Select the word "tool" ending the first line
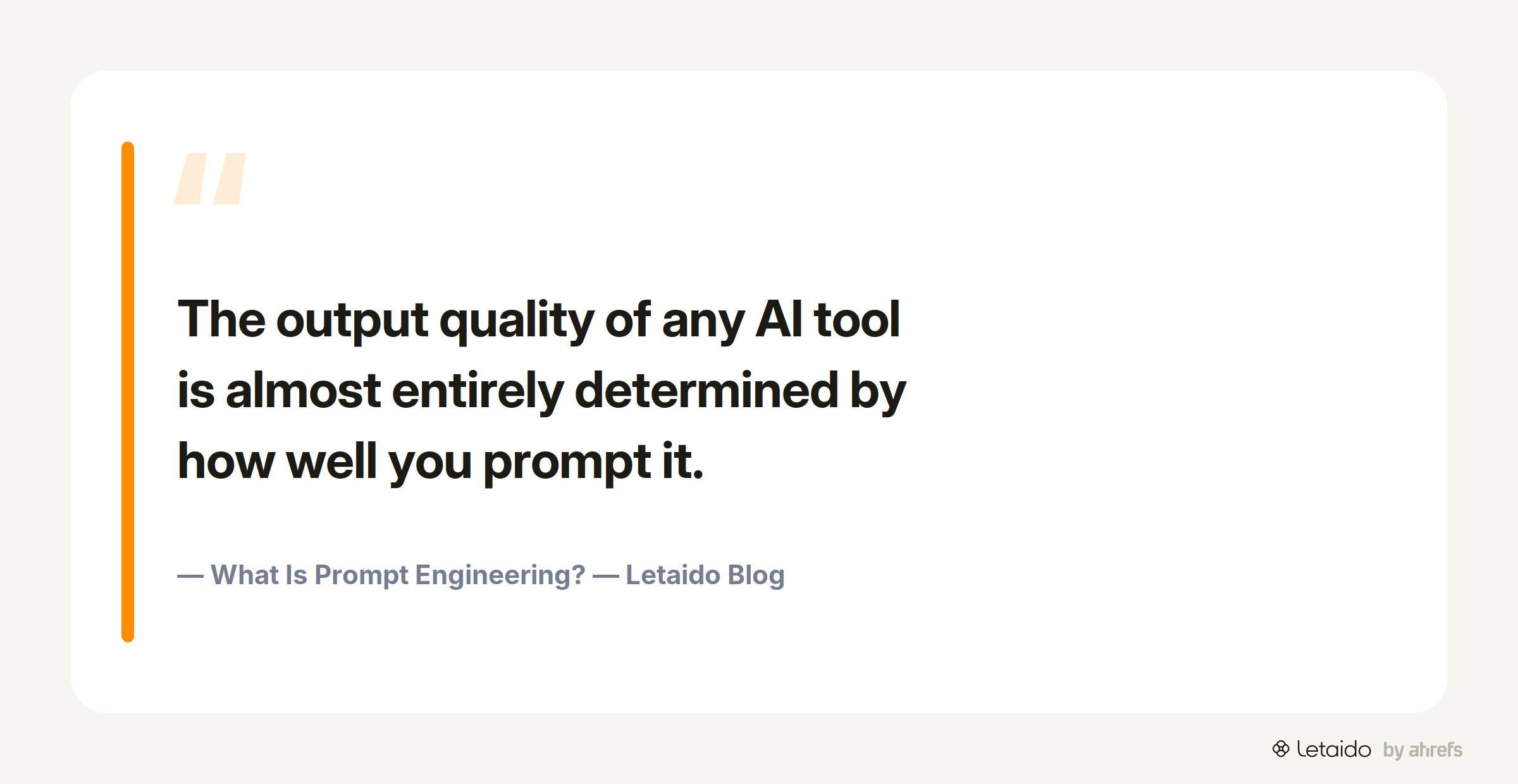This screenshot has height=784, width=1518. click(857, 319)
